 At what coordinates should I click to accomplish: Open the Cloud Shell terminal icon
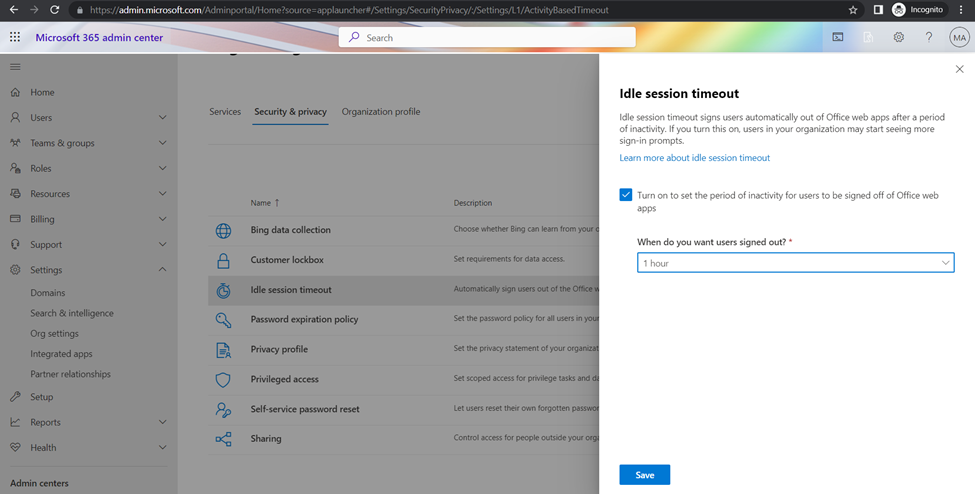point(838,37)
